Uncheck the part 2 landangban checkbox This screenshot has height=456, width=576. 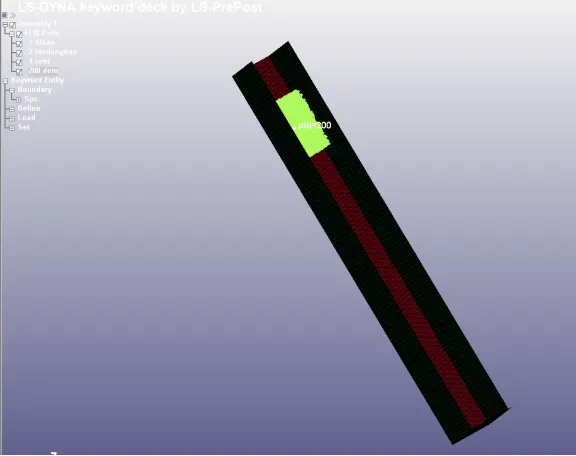19,53
